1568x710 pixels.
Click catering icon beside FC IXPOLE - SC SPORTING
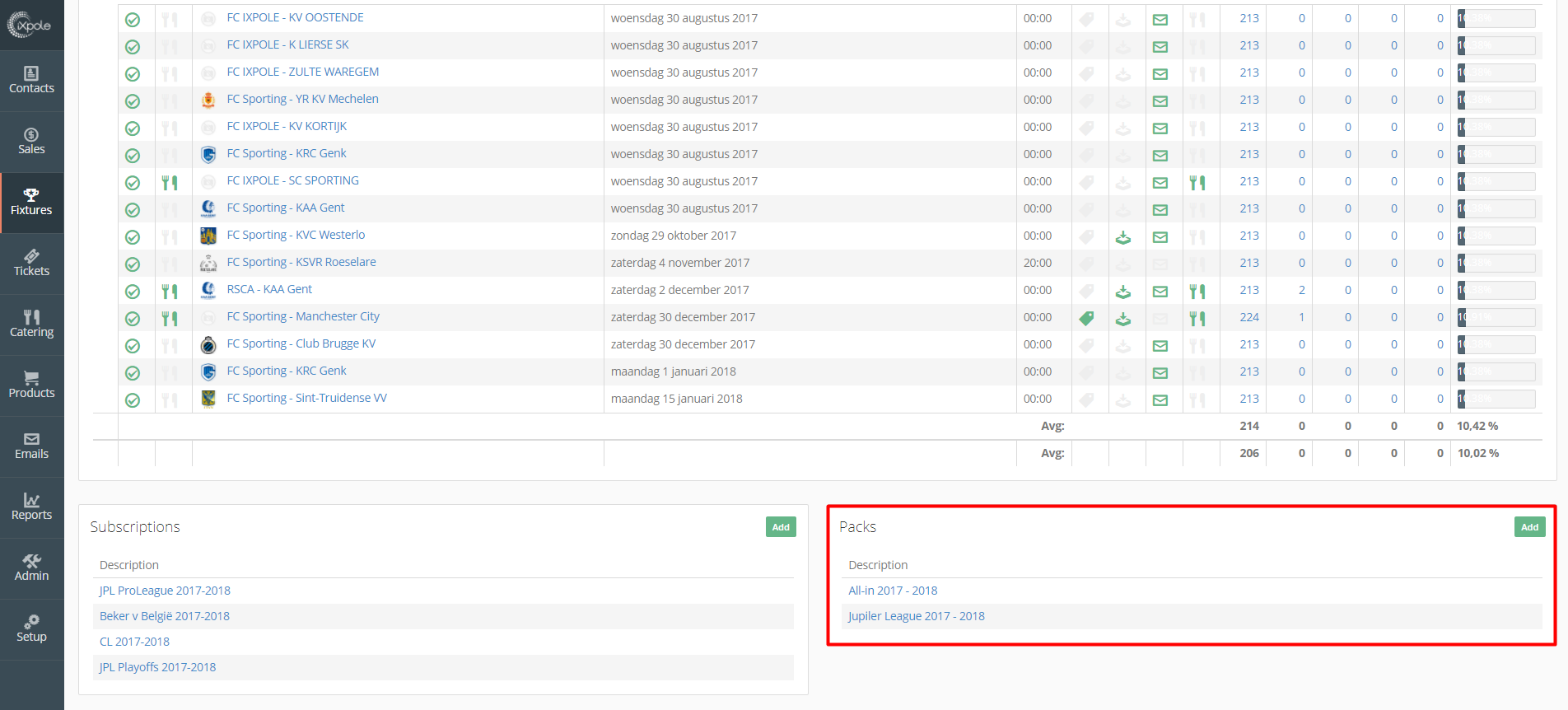(x=170, y=183)
